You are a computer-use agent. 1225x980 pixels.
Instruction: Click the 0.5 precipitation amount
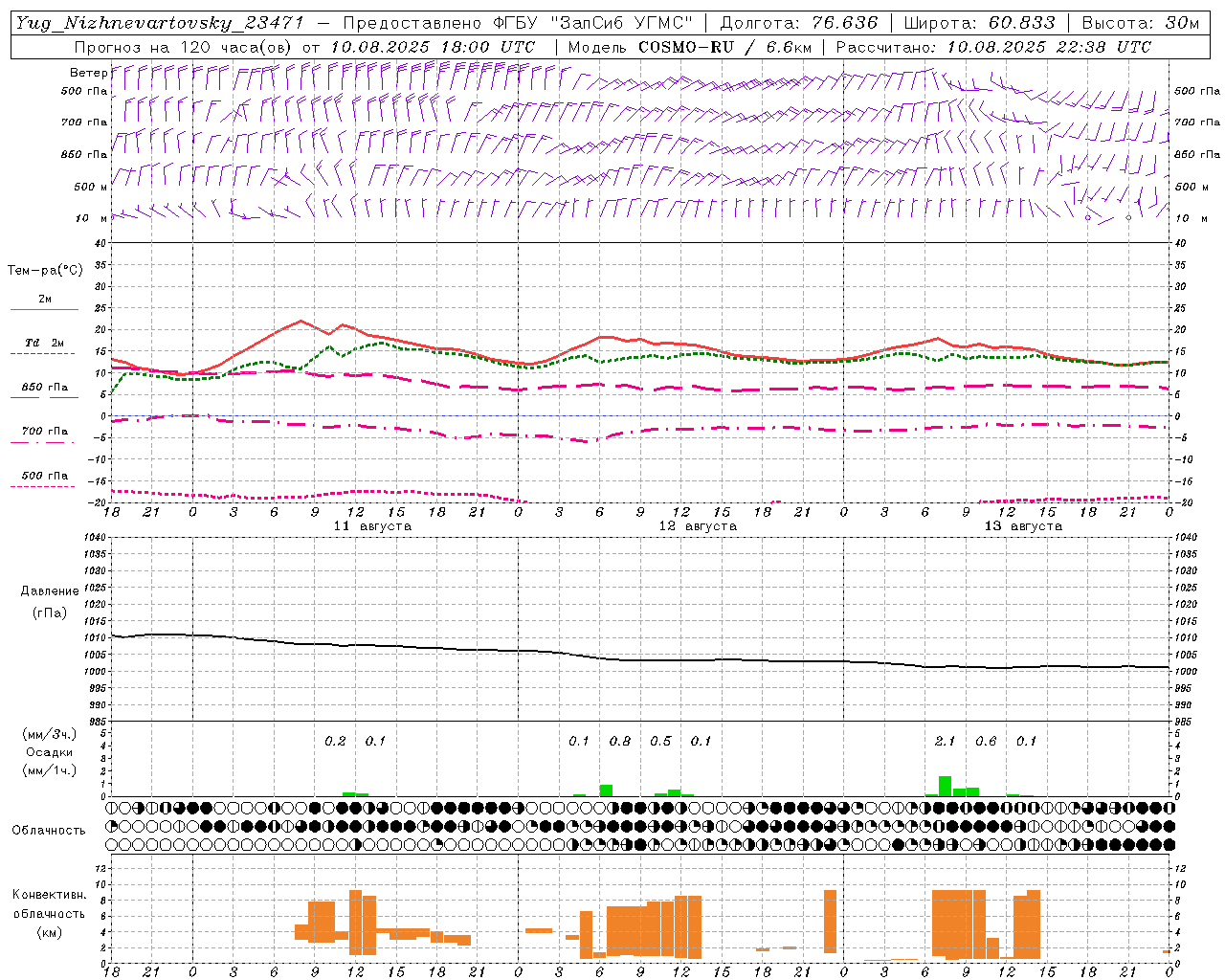click(x=660, y=741)
